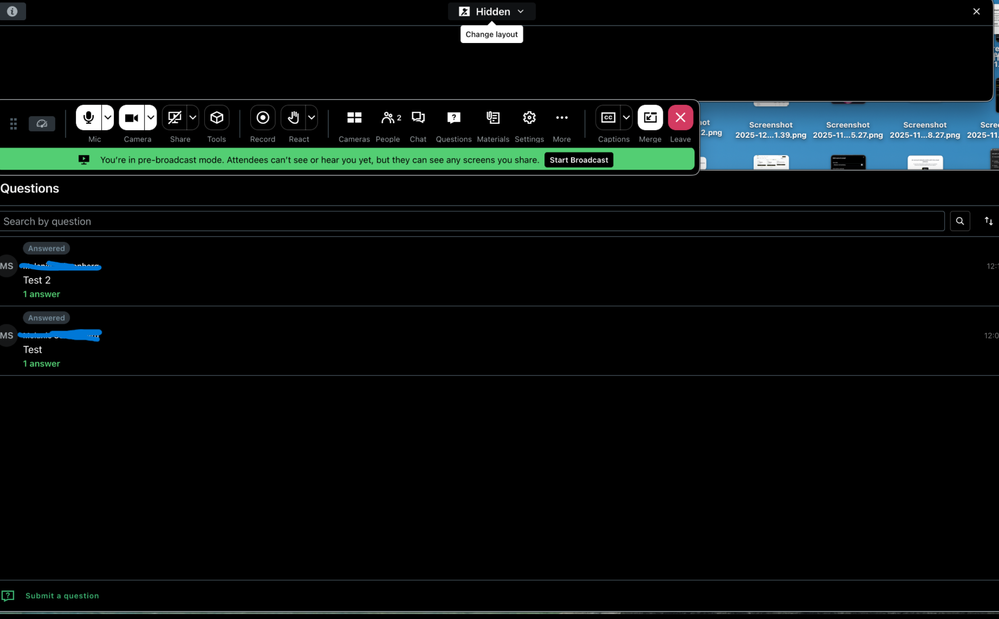Open the Chat panel
Screen dimensions: 999x619
click(418, 118)
